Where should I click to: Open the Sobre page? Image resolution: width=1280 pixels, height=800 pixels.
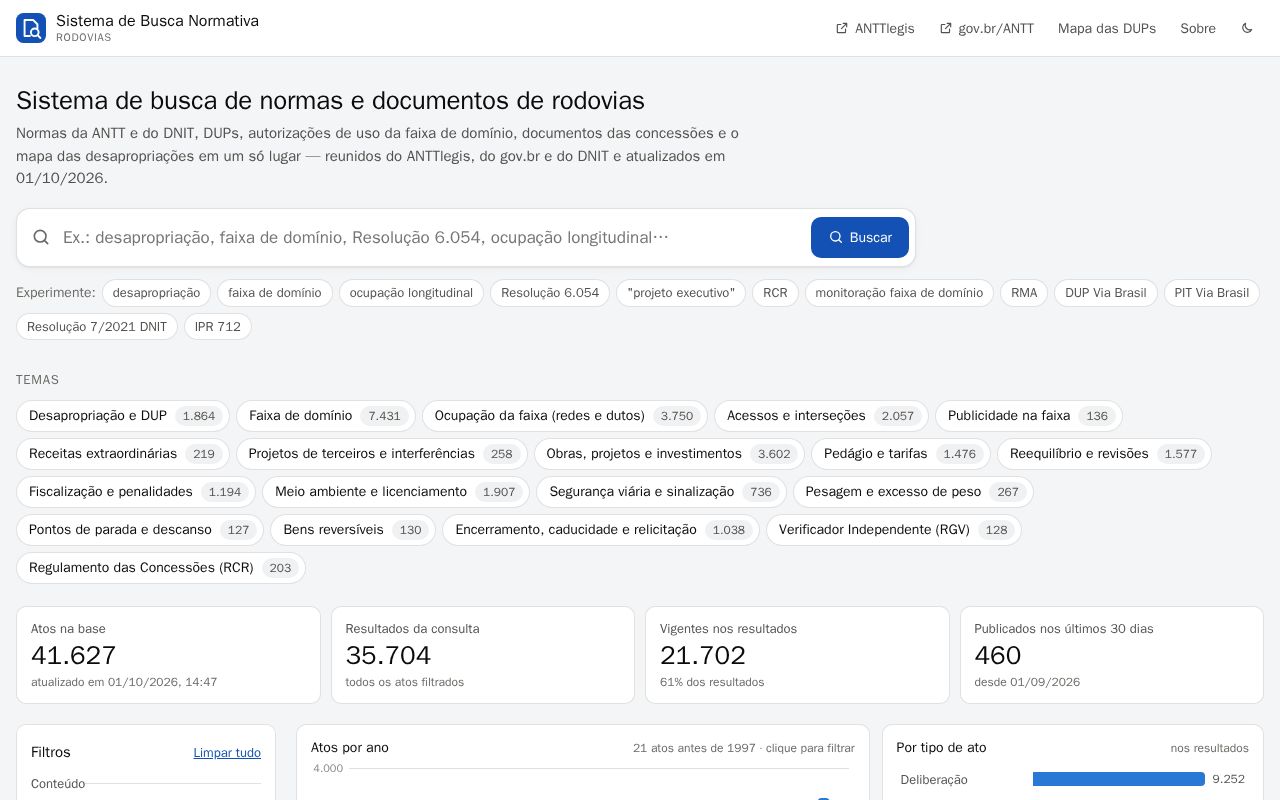[1198, 28]
